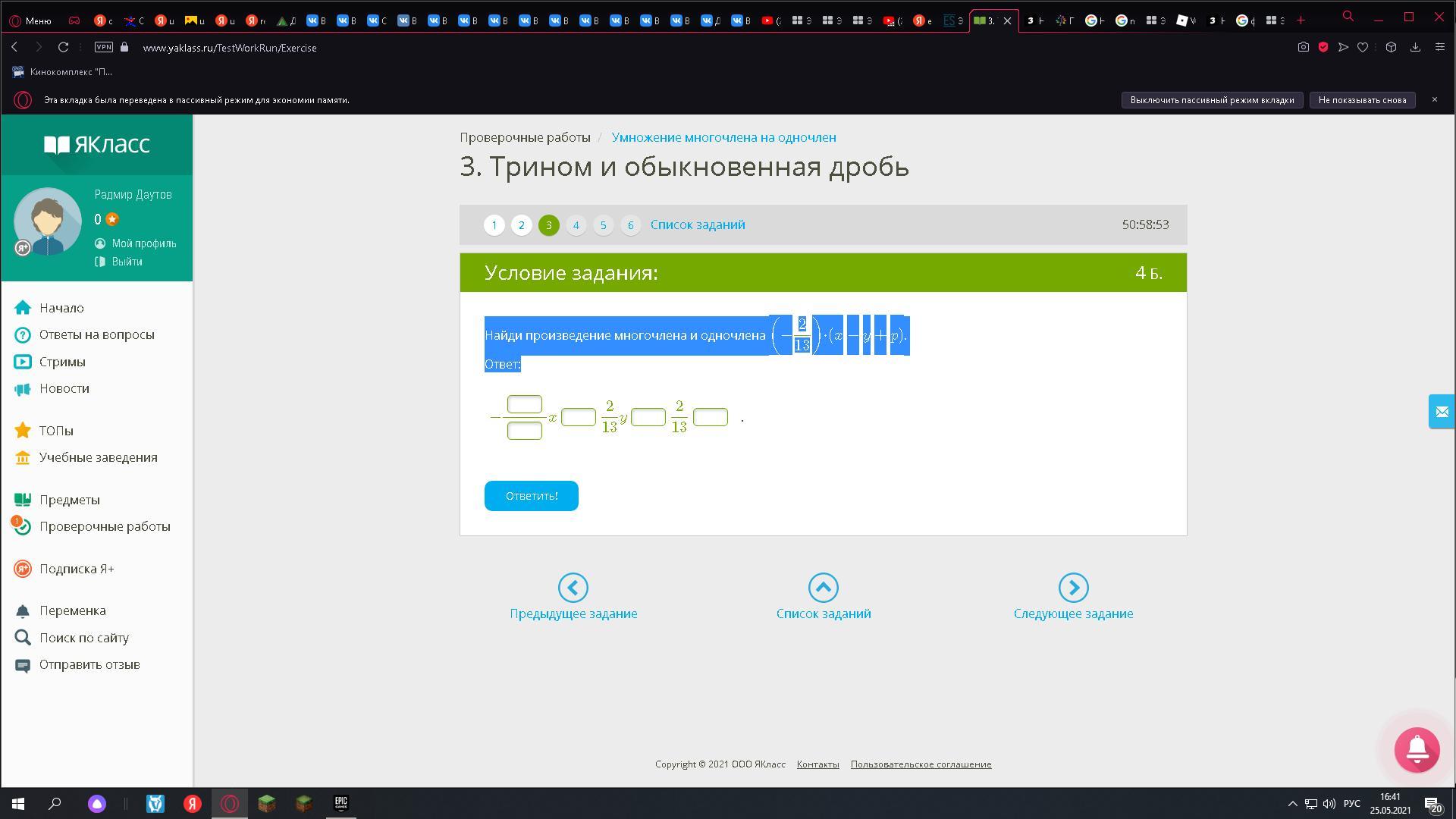Open the envelope message side tab
Viewport: 1456px width, 819px height.
pos(1442,412)
